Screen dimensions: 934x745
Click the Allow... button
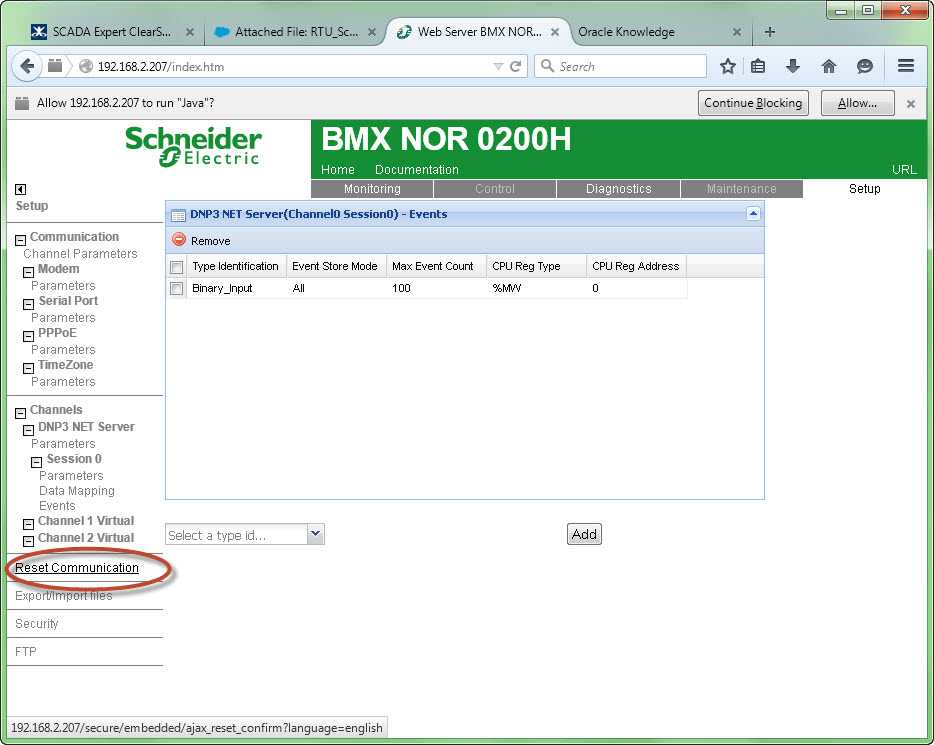[857, 103]
